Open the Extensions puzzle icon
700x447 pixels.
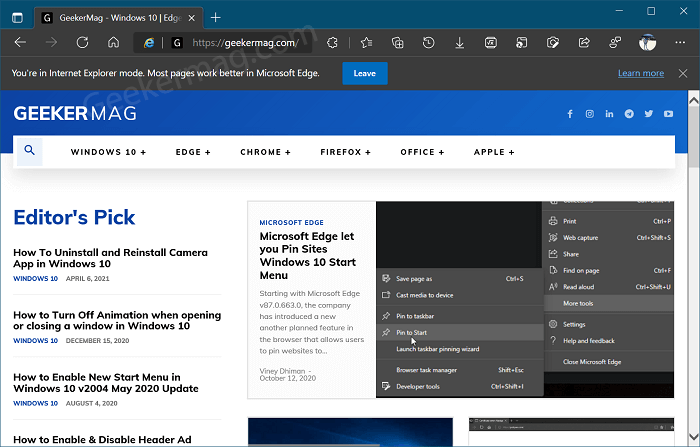[x=332, y=42]
